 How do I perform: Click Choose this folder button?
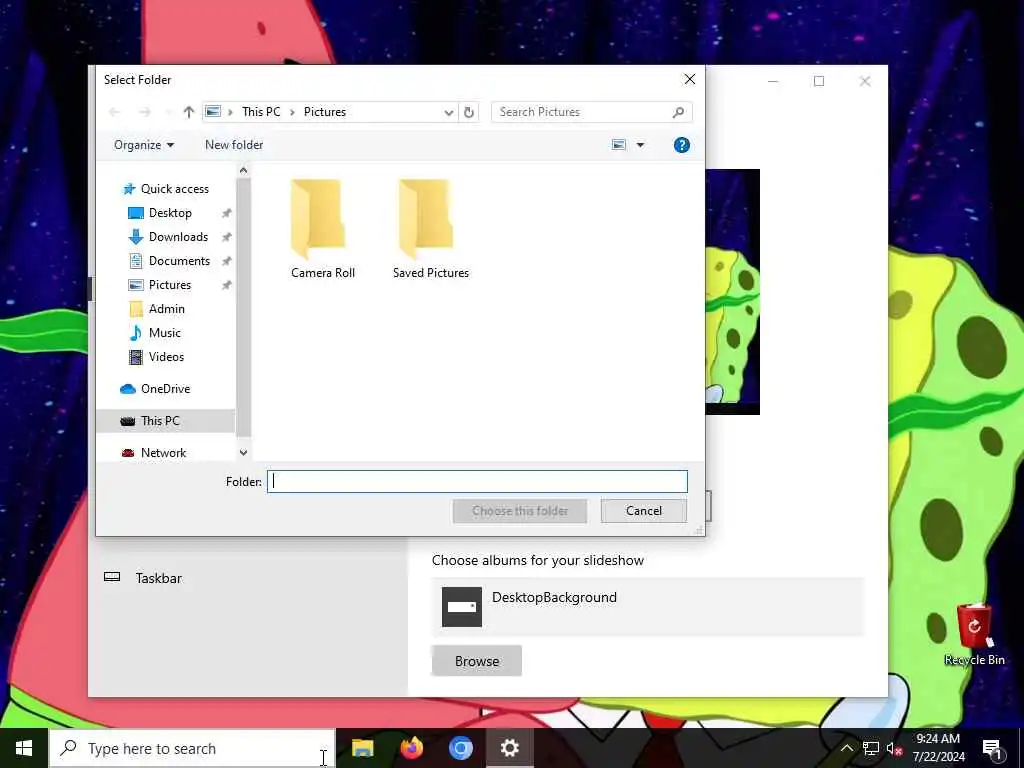point(520,511)
